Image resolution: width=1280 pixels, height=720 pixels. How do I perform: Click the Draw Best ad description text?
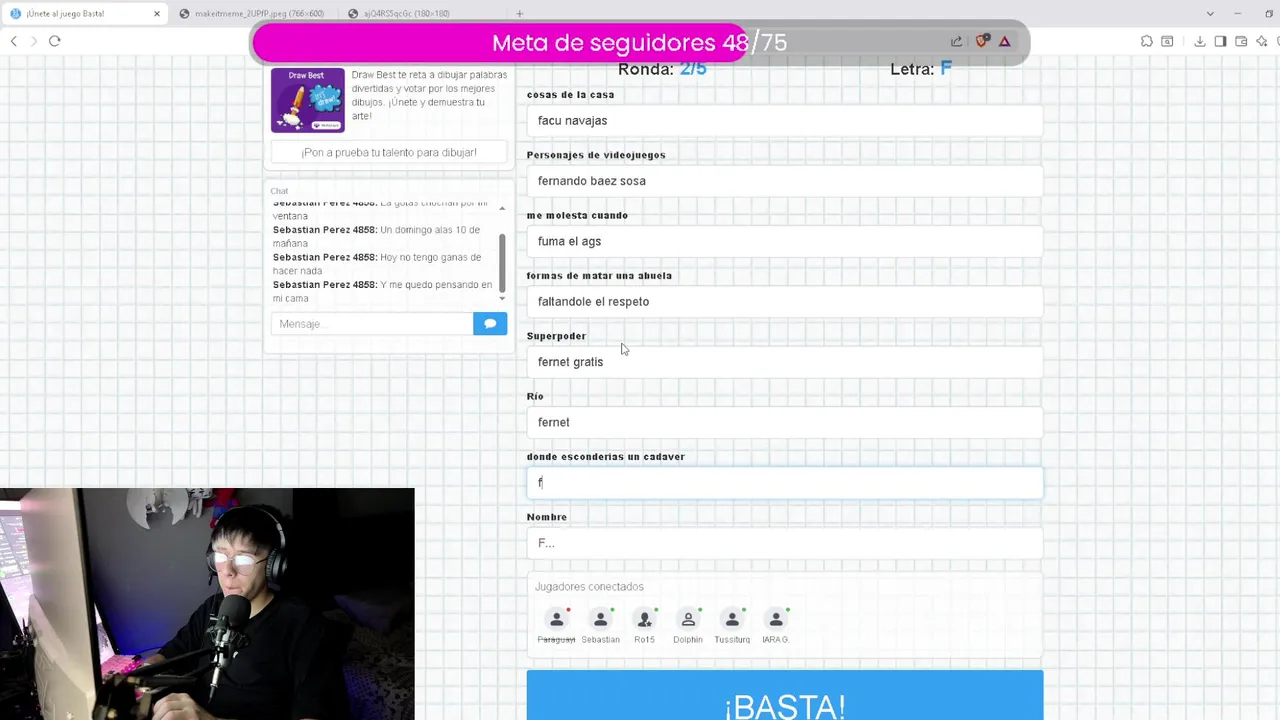429,95
